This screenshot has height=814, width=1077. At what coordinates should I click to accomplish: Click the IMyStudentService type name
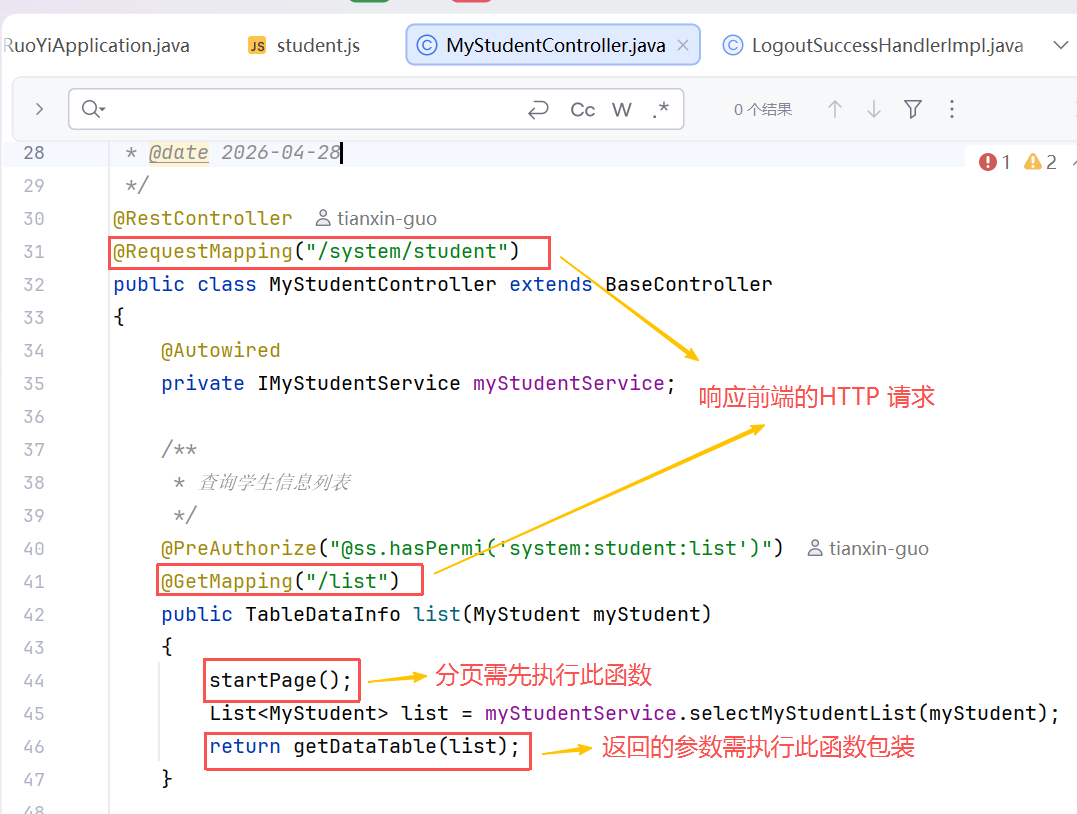[x=359, y=383]
